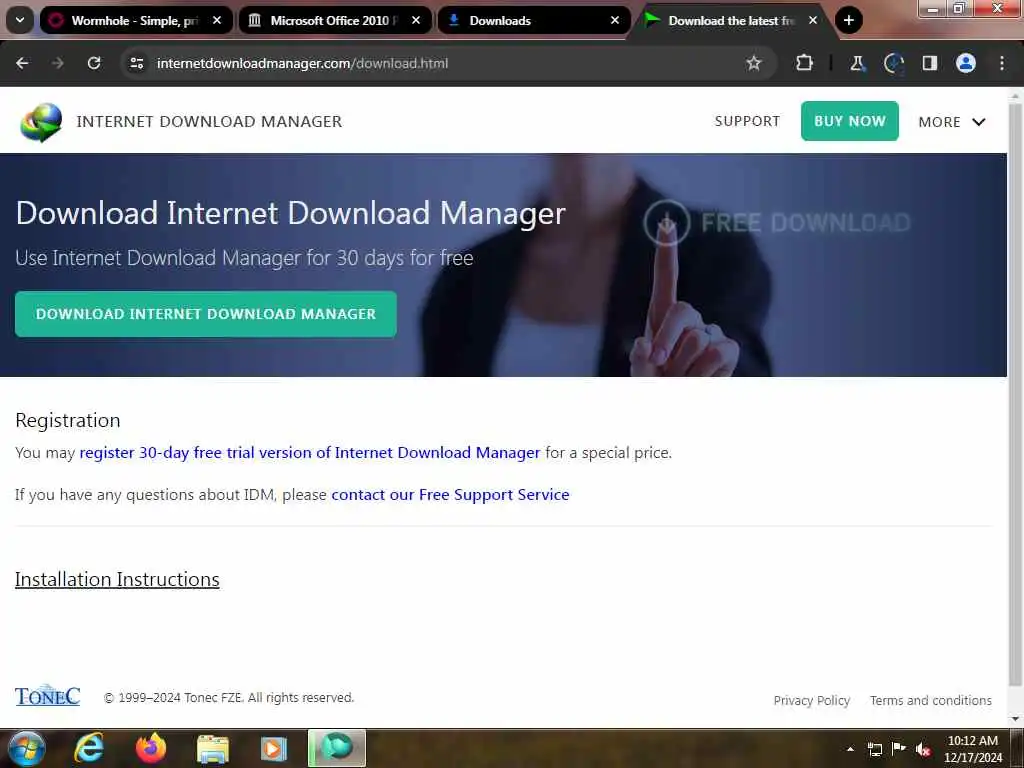1024x768 pixels.
Task: Open the Windows Start orb
Action: (27, 748)
